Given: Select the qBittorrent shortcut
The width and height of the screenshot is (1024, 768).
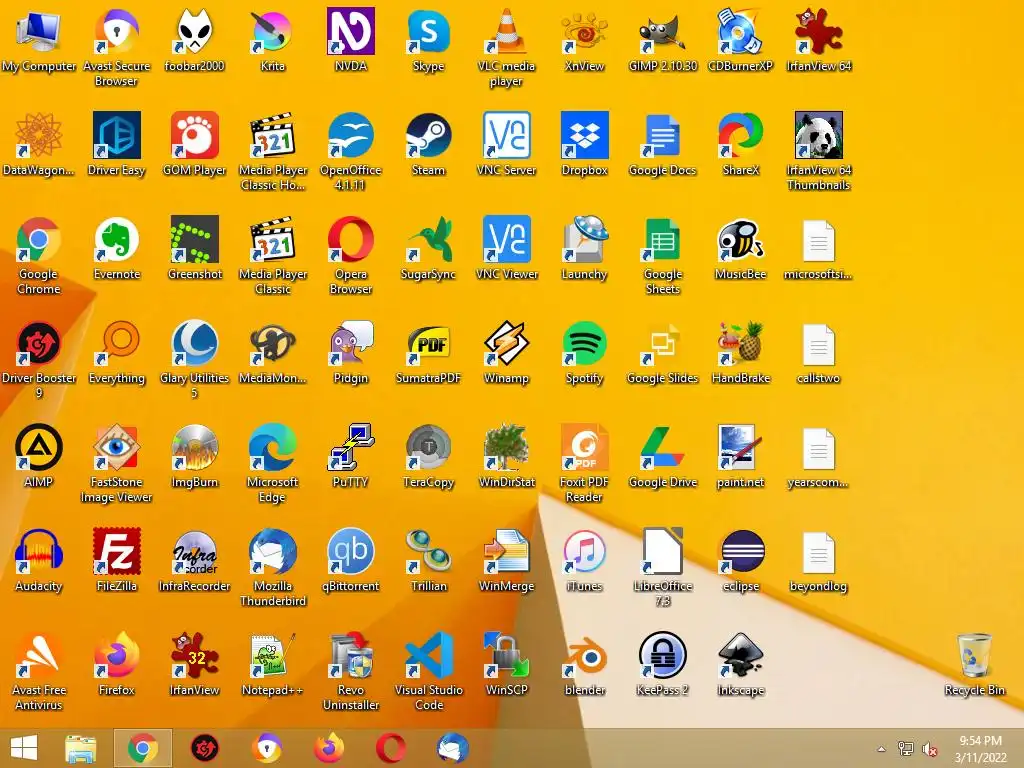Looking at the screenshot, I should [x=351, y=560].
